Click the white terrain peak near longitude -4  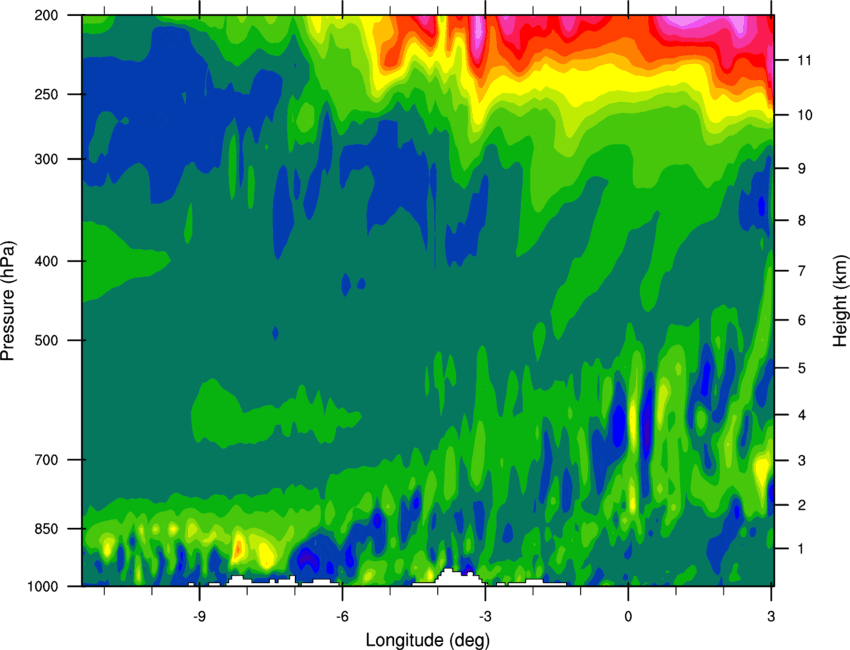[x=449, y=576]
